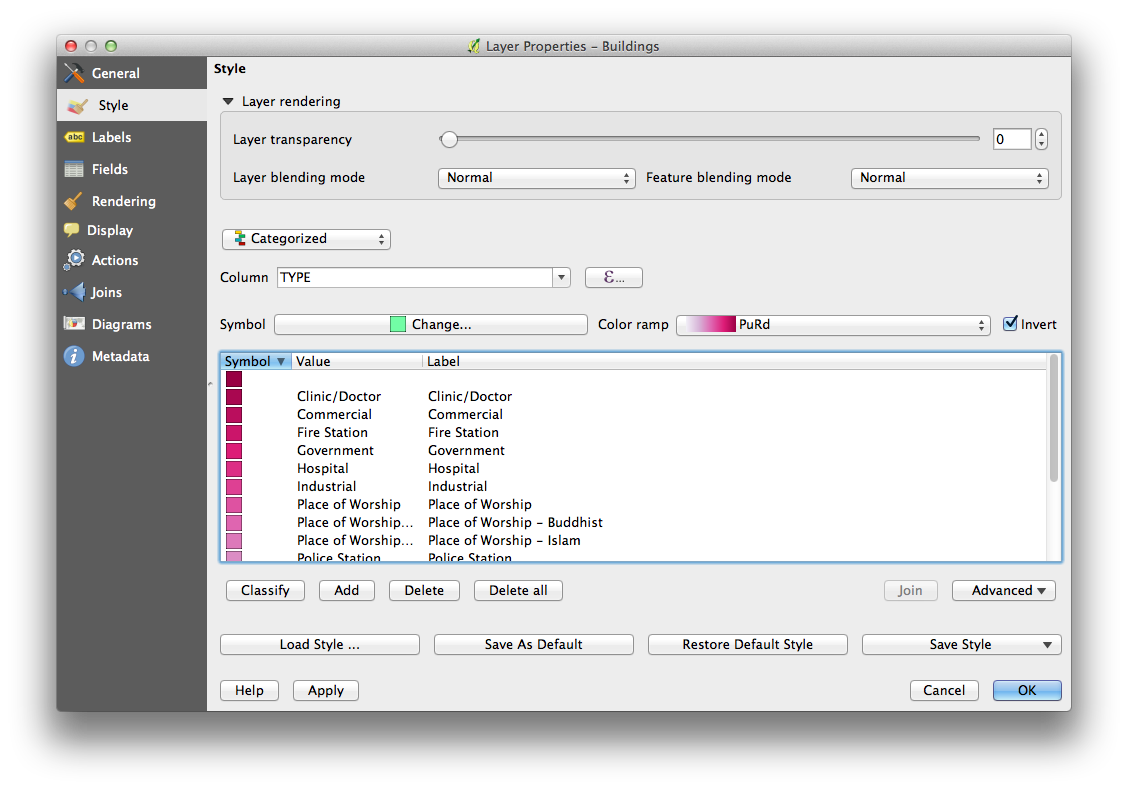
Task: Click the Fields table icon
Action: (74, 169)
